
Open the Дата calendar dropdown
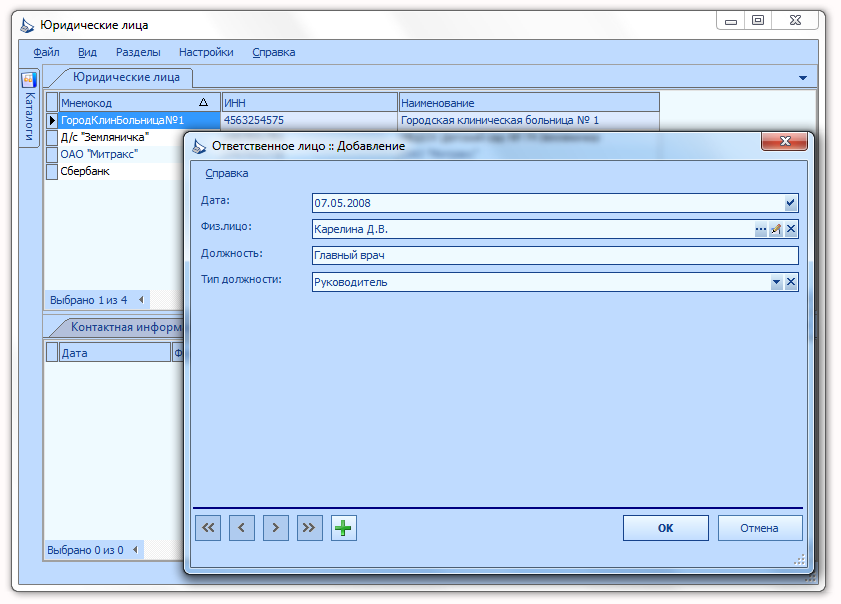(x=791, y=203)
